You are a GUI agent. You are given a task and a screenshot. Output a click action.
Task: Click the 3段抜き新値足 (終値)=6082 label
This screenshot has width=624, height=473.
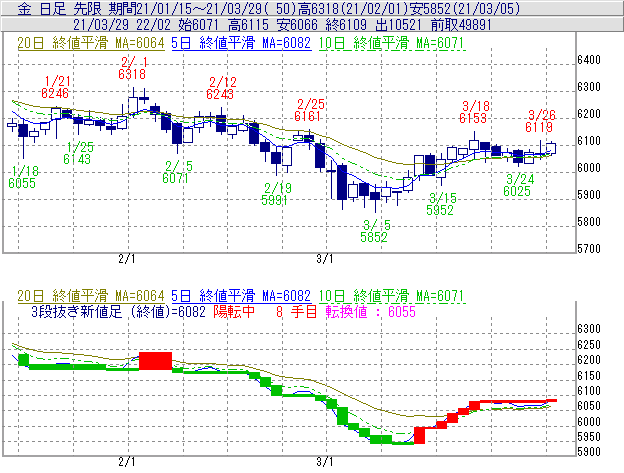tap(118, 311)
